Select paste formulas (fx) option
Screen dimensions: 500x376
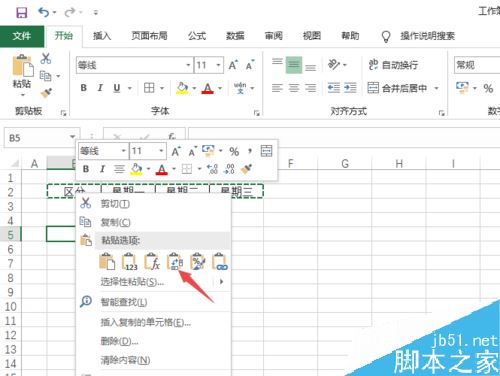click(x=152, y=262)
